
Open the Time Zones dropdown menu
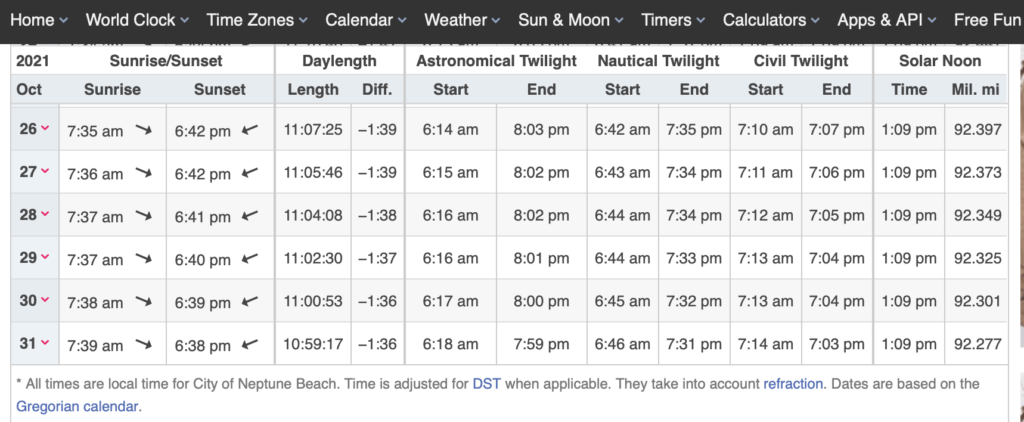(x=256, y=20)
